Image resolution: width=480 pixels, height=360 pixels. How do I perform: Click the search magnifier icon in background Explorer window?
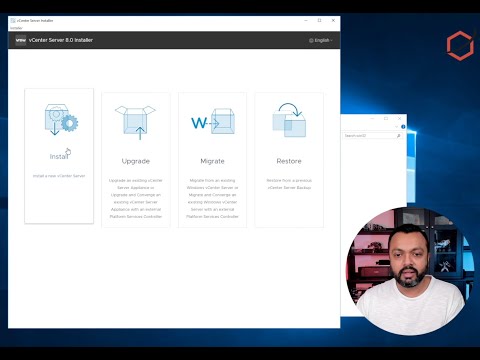click(x=398, y=136)
